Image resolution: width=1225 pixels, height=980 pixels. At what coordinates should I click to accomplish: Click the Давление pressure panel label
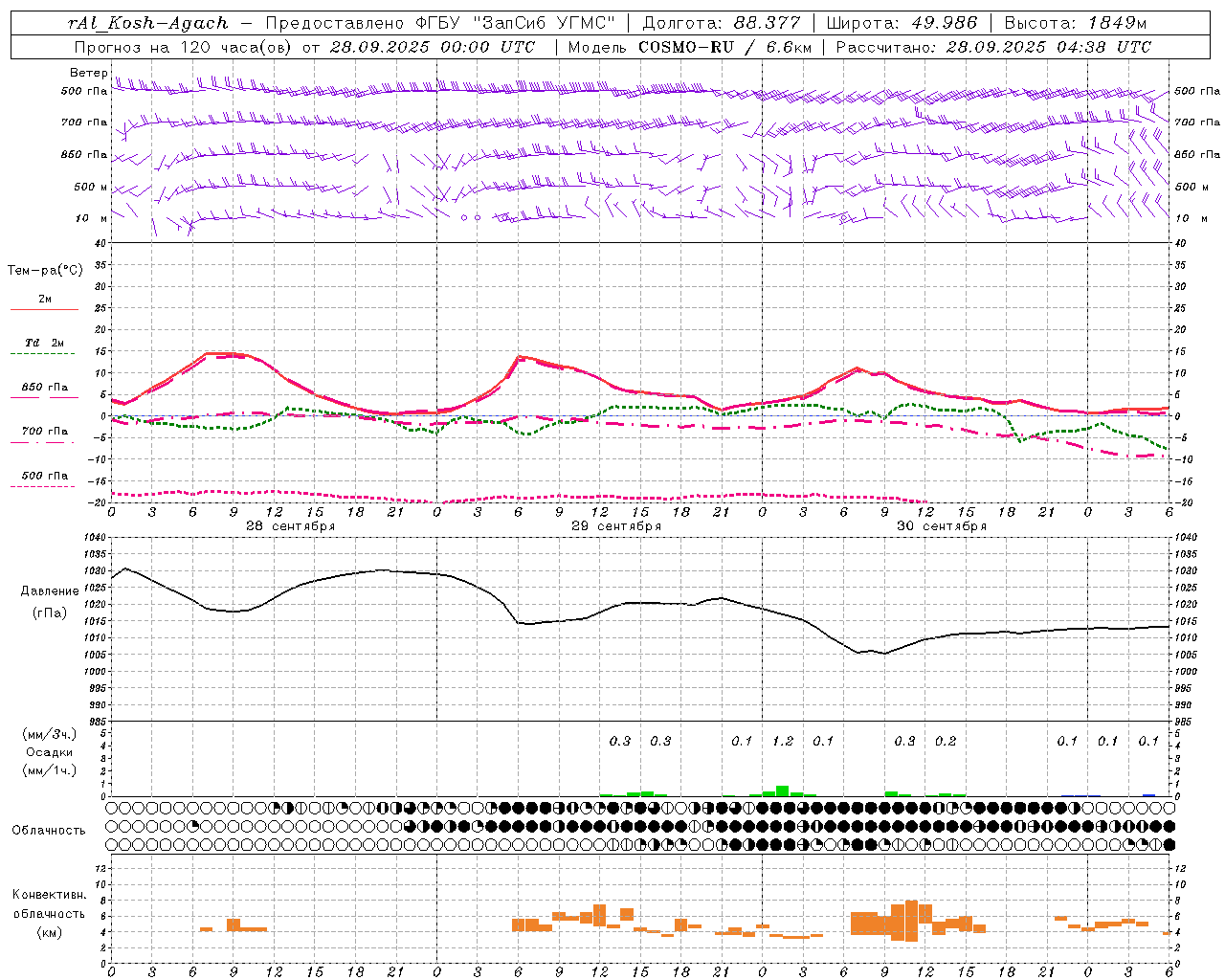tap(50, 591)
